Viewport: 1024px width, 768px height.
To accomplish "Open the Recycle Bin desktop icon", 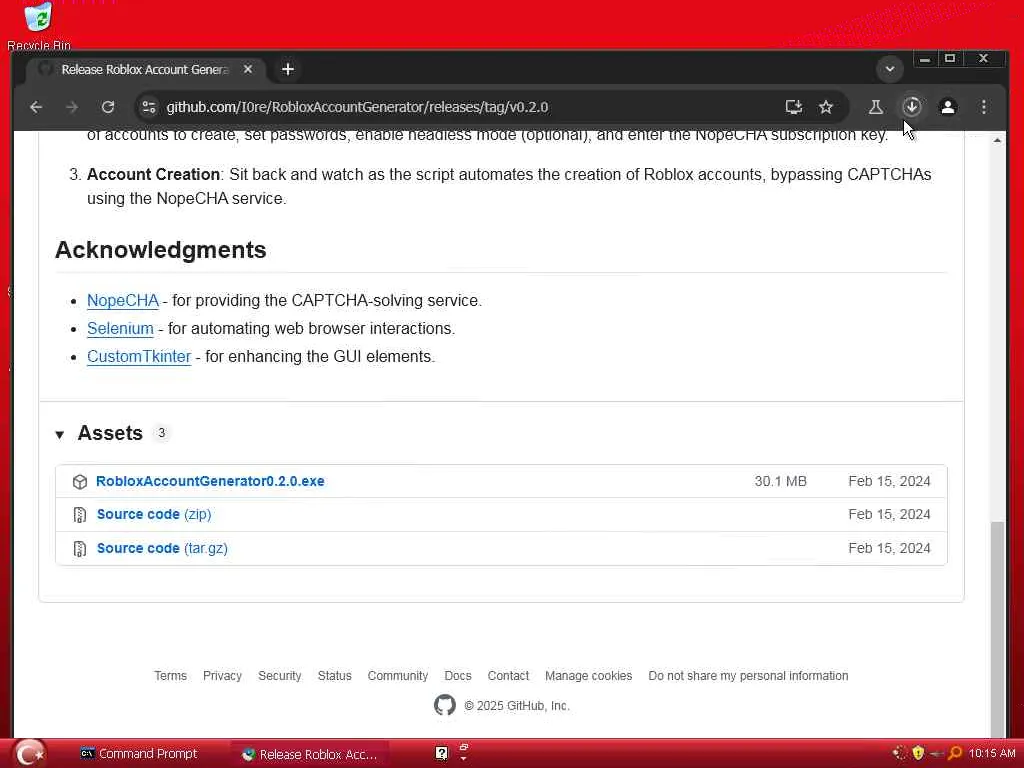I will coord(39,26).
